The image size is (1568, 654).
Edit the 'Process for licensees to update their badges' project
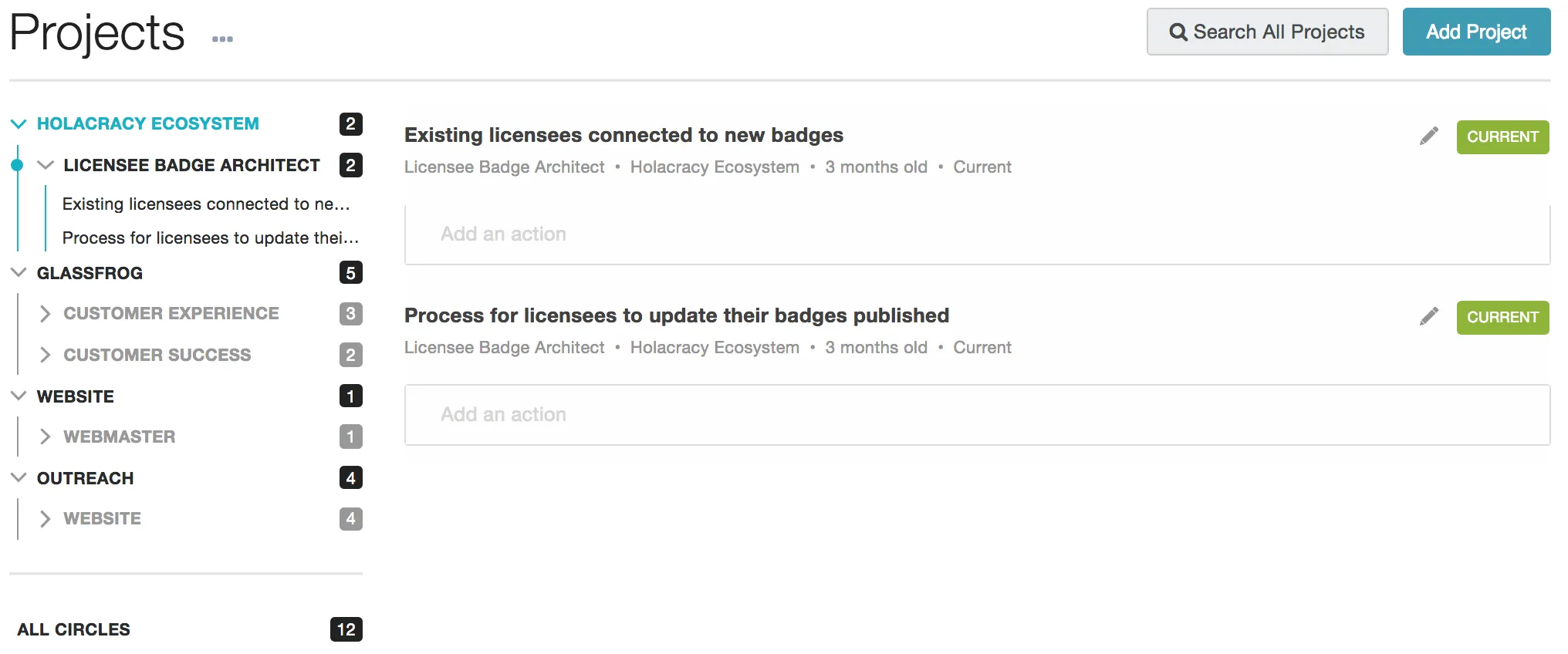1428,316
